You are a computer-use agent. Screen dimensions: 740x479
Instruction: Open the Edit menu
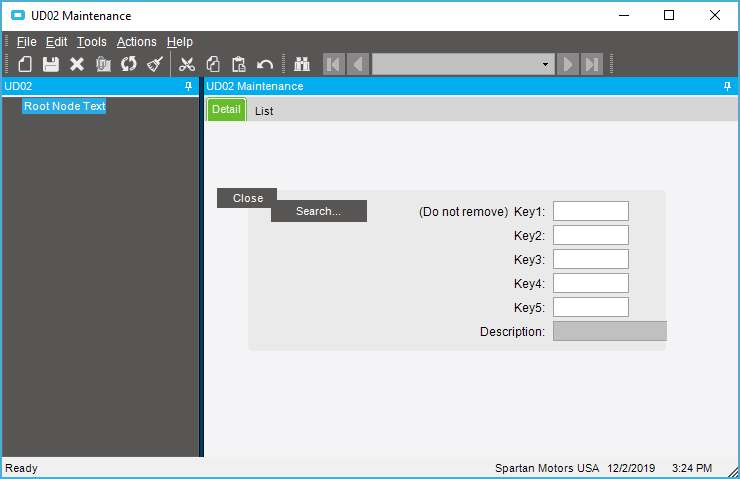[57, 42]
